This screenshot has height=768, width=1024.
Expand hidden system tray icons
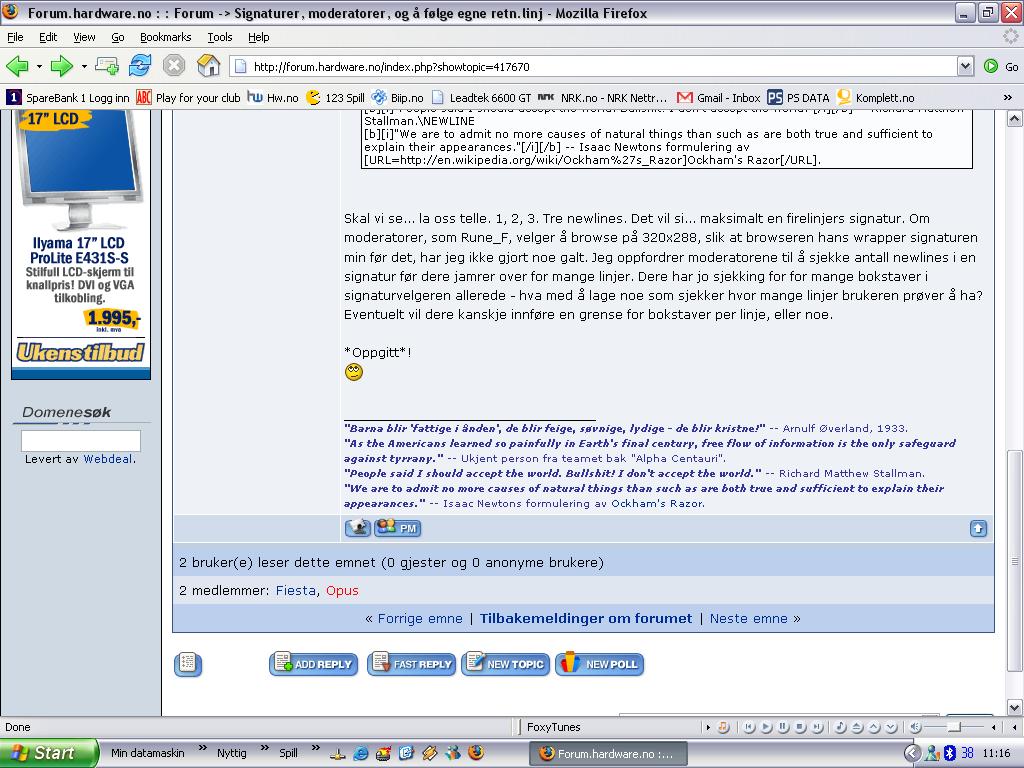point(912,753)
